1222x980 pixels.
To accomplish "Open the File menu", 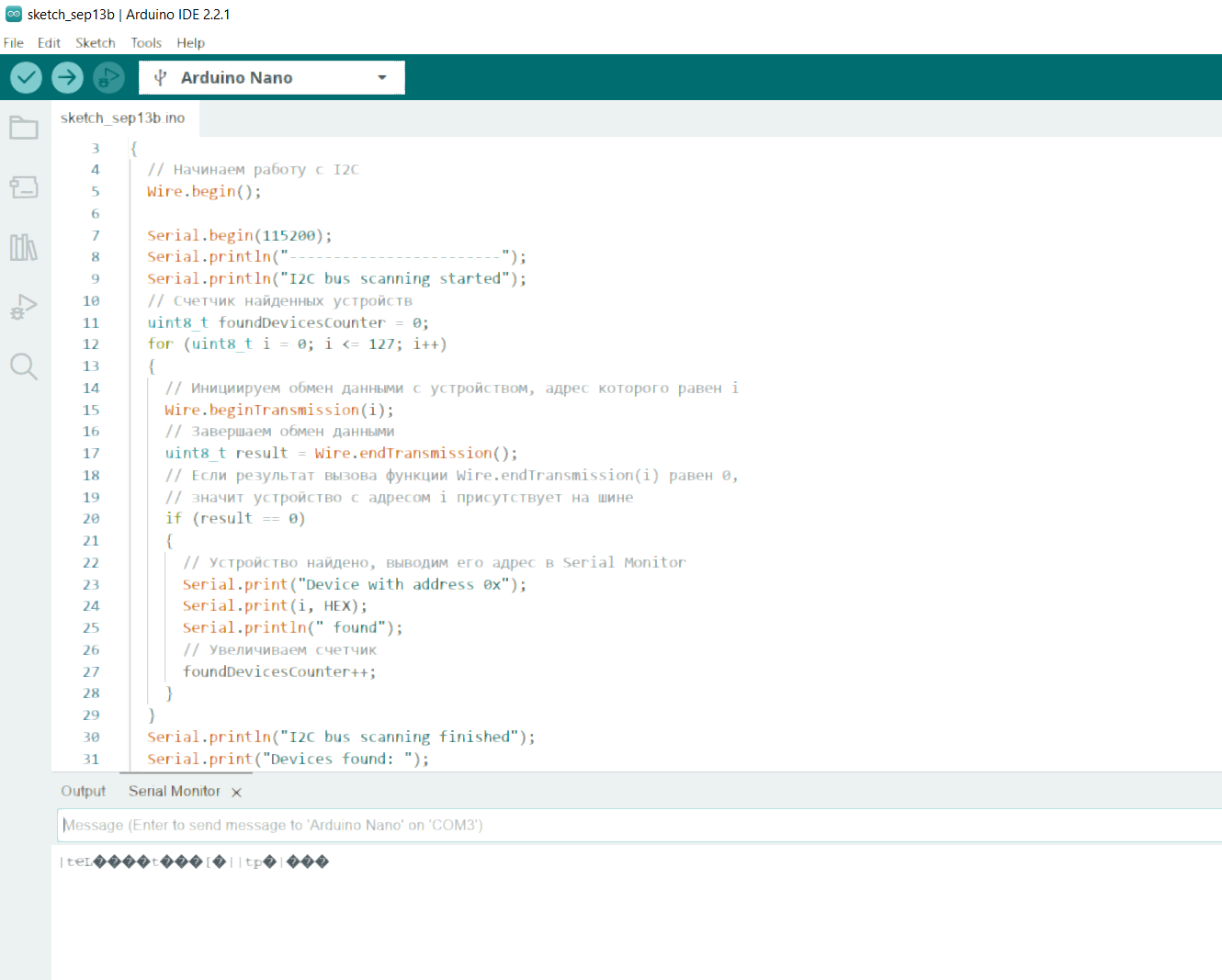I will (14, 43).
